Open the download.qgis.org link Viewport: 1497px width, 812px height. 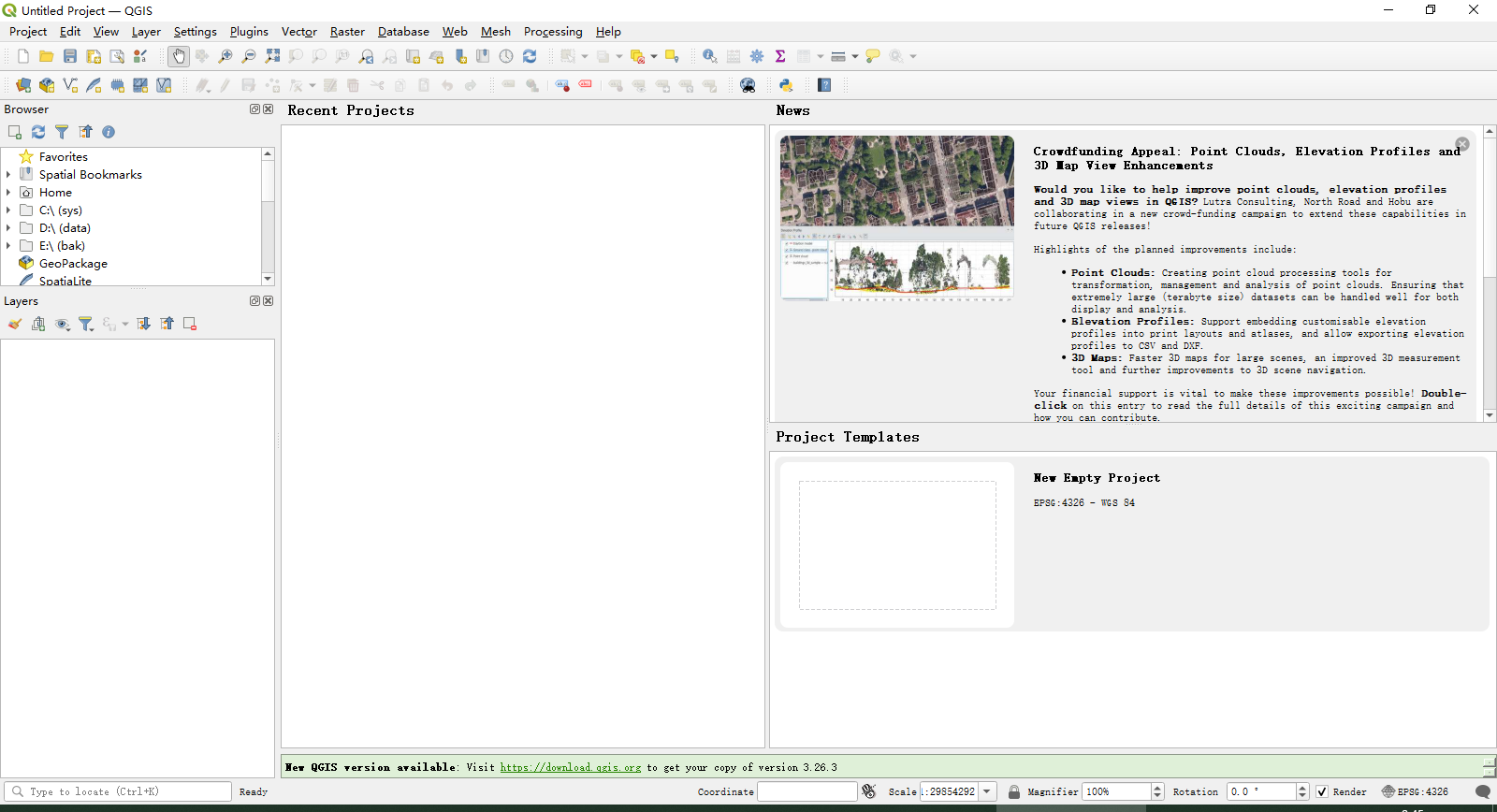tap(571, 767)
